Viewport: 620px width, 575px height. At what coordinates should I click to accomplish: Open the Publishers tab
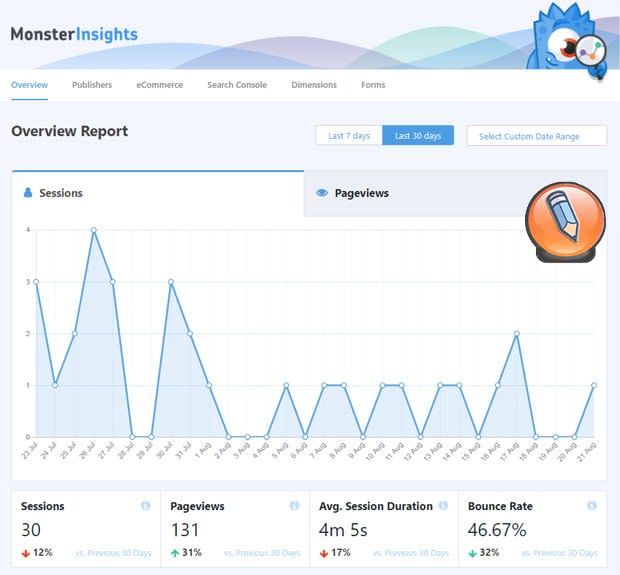pyautogui.click(x=92, y=85)
